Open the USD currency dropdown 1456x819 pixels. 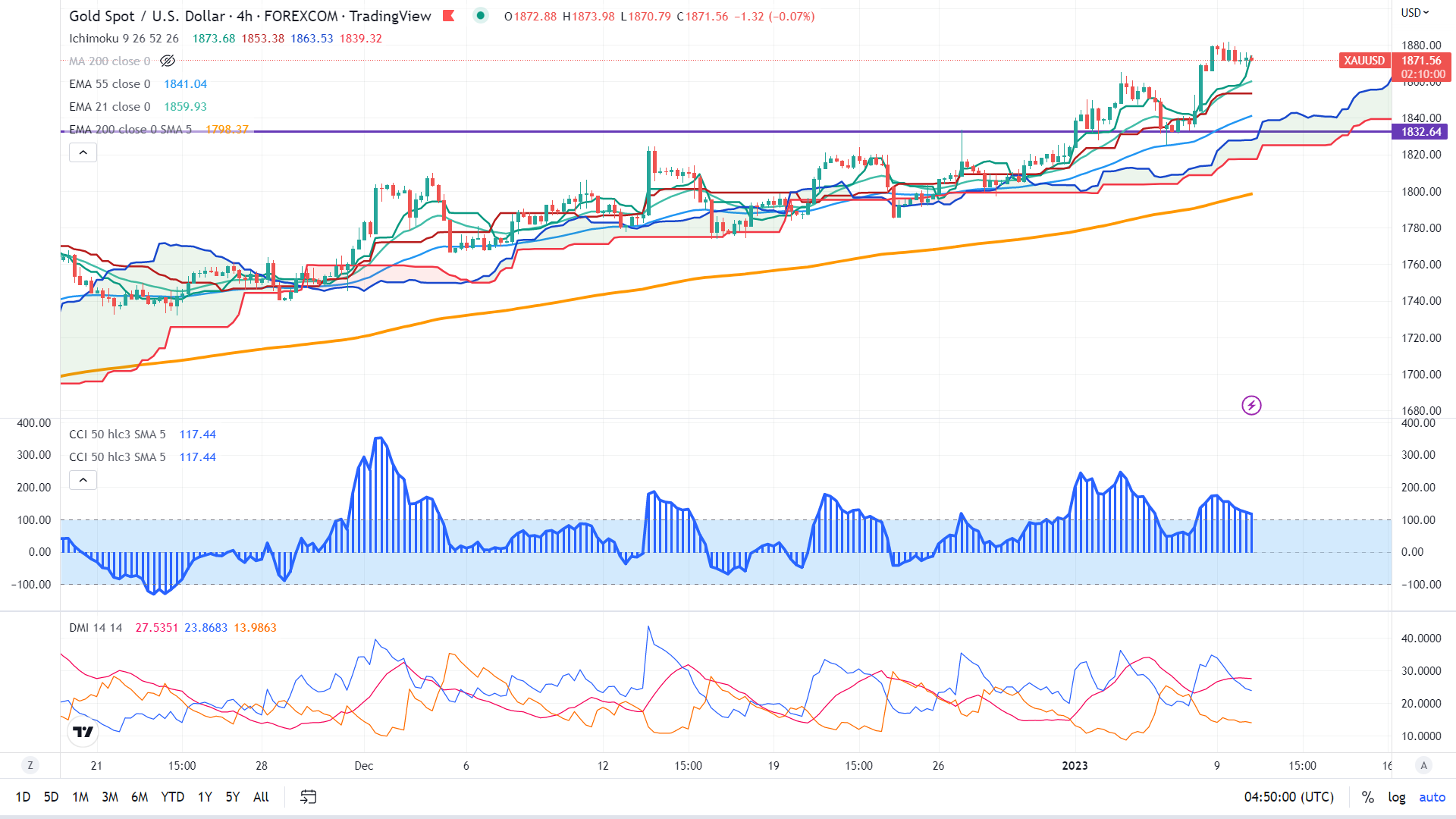click(x=1414, y=13)
